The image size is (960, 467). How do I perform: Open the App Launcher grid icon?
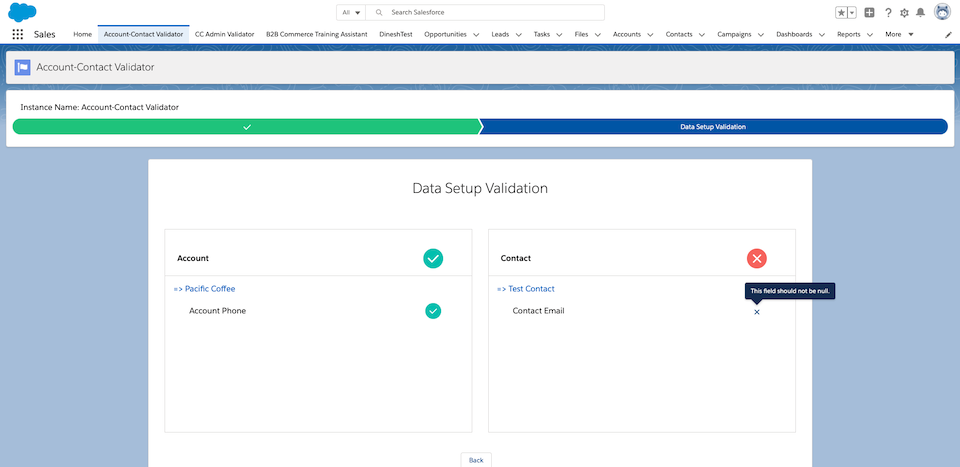[x=18, y=34]
